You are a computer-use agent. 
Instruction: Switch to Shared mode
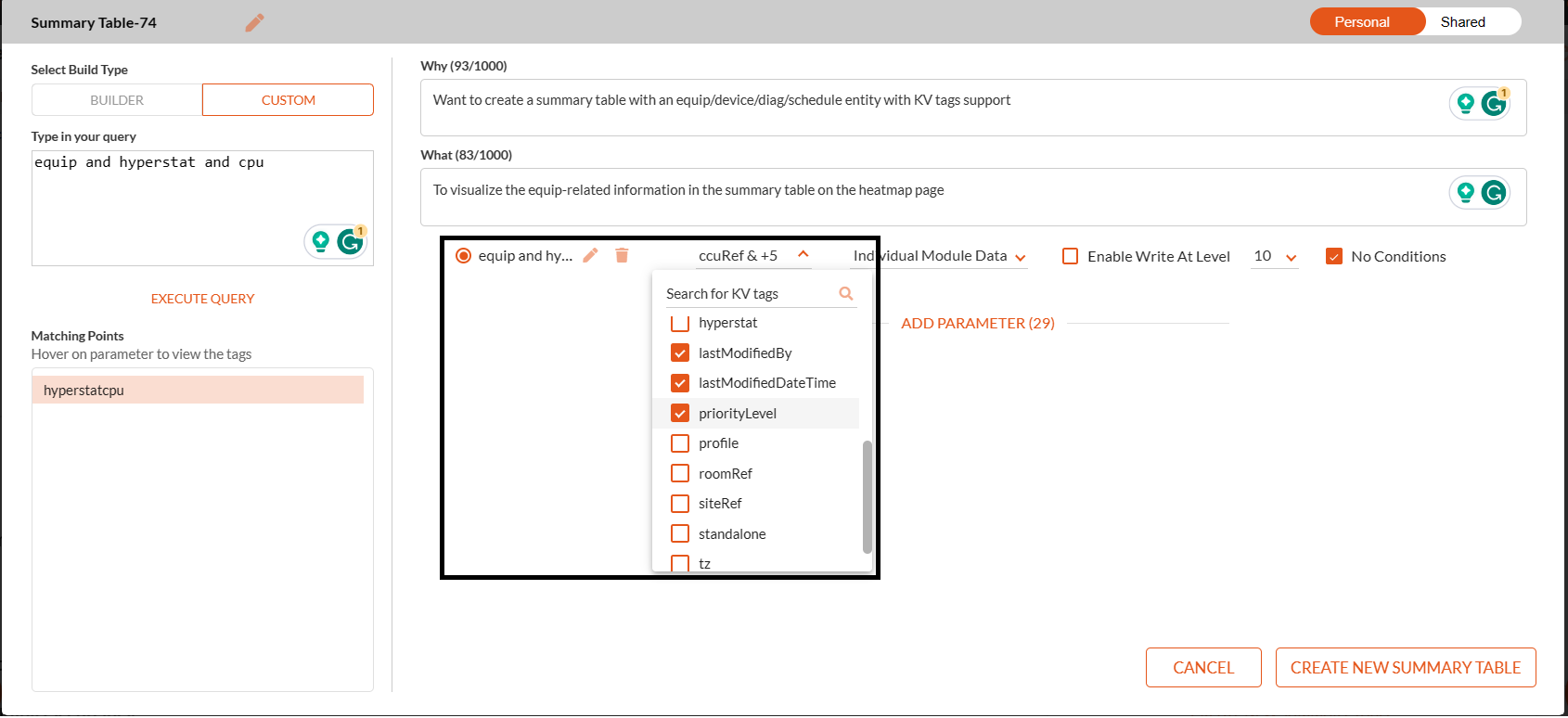coord(1462,22)
